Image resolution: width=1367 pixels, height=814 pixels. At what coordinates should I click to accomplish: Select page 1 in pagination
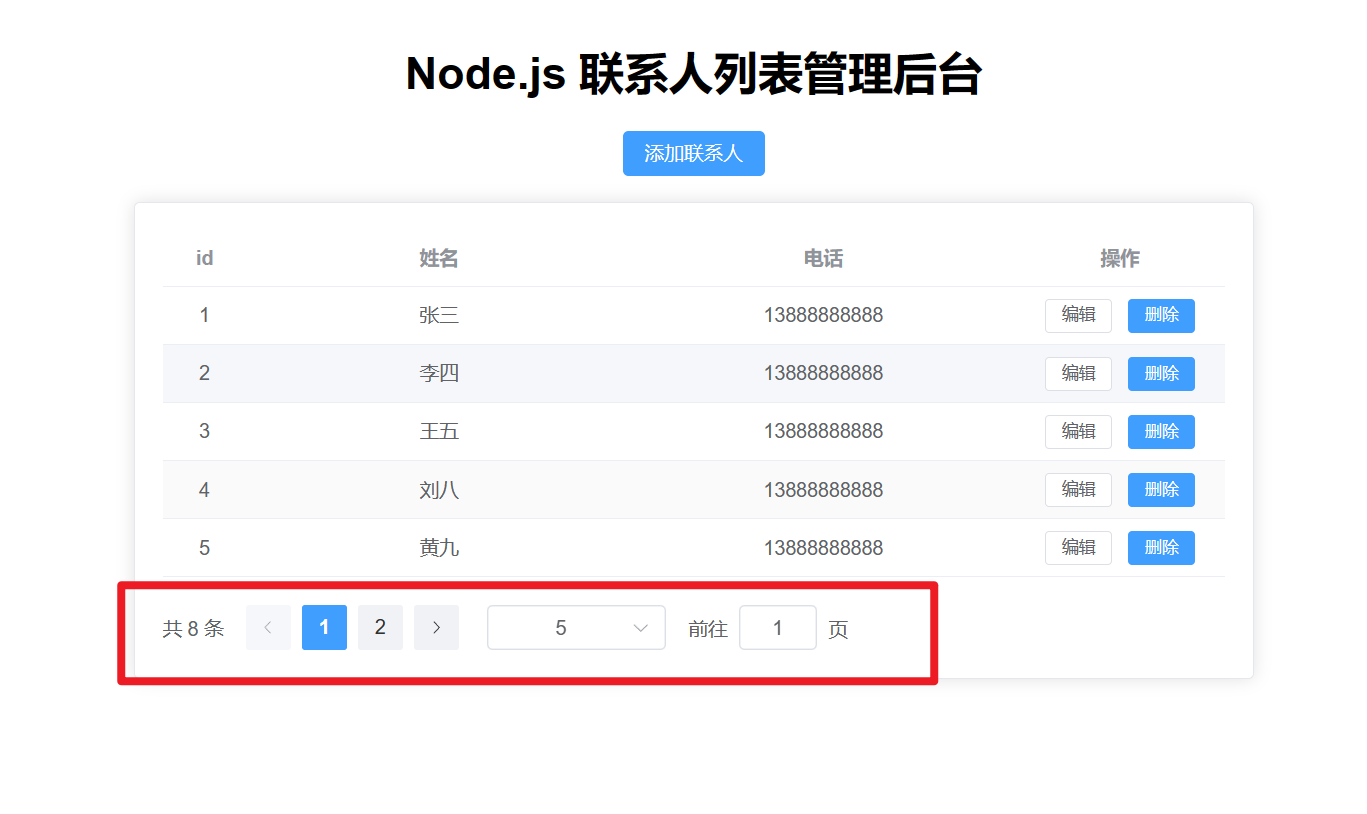pyautogui.click(x=324, y=627)
